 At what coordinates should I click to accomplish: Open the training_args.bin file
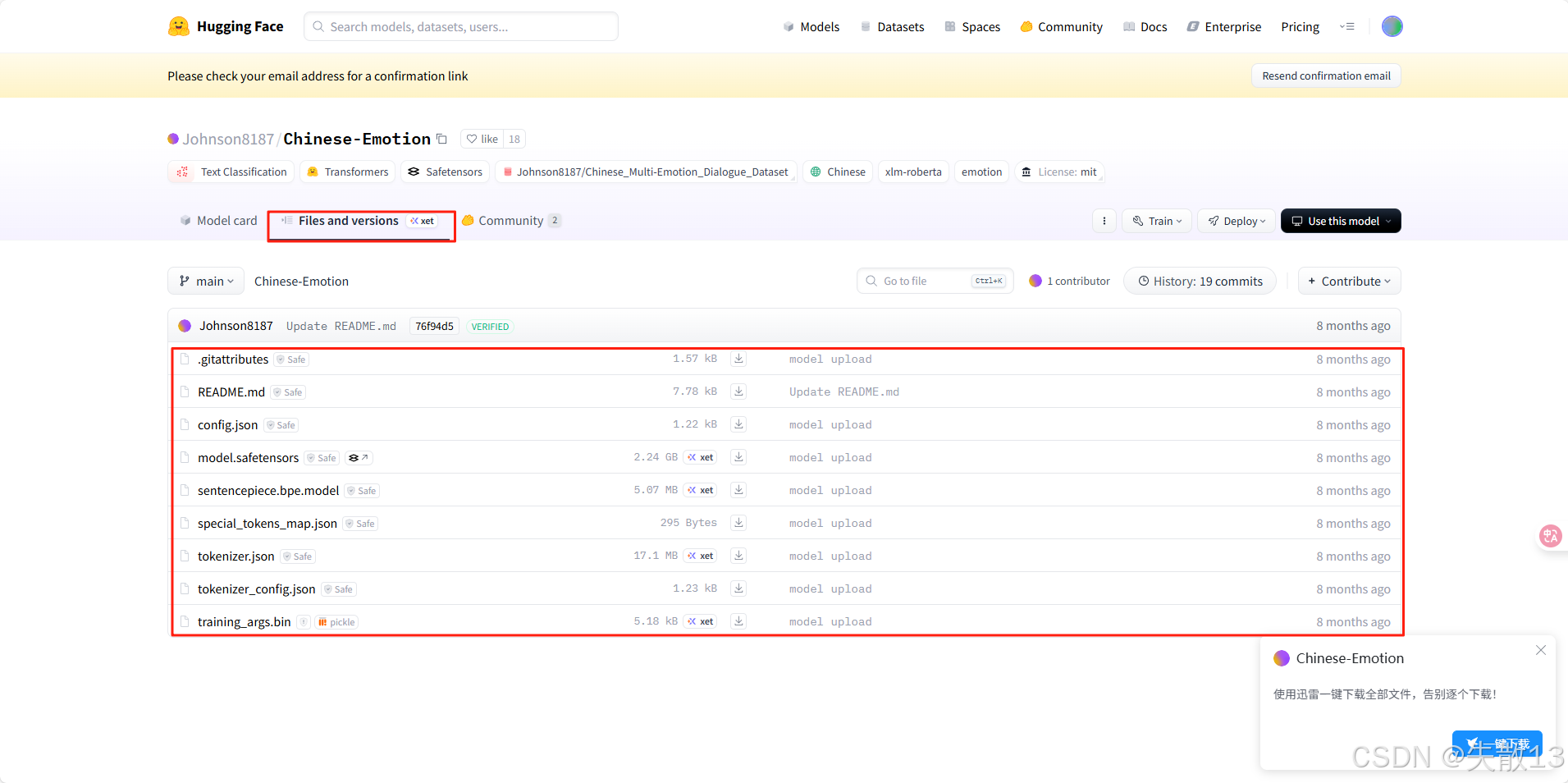point(244,622)
